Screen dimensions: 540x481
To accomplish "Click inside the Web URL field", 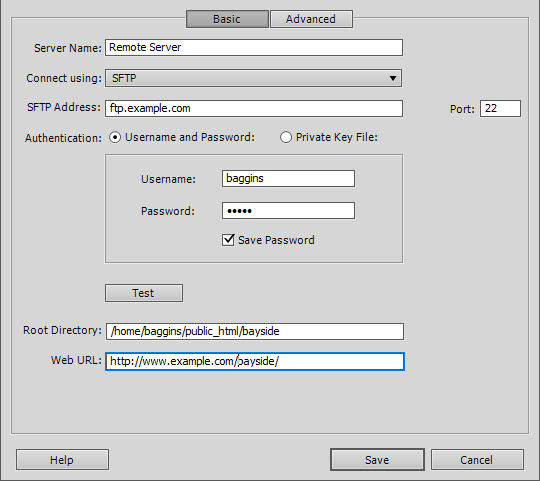I will 255,362.
